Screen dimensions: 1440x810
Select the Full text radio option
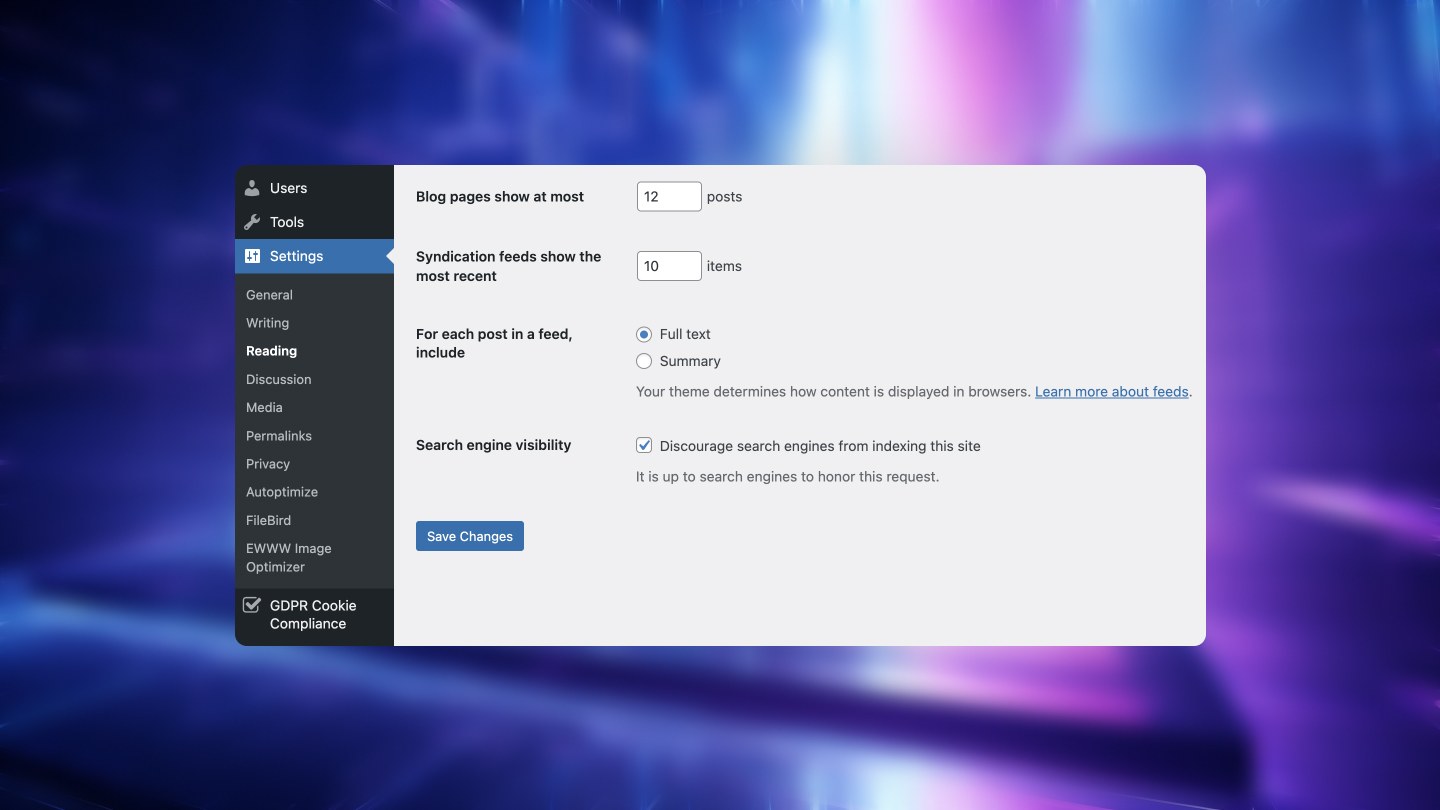click(644, 334)
